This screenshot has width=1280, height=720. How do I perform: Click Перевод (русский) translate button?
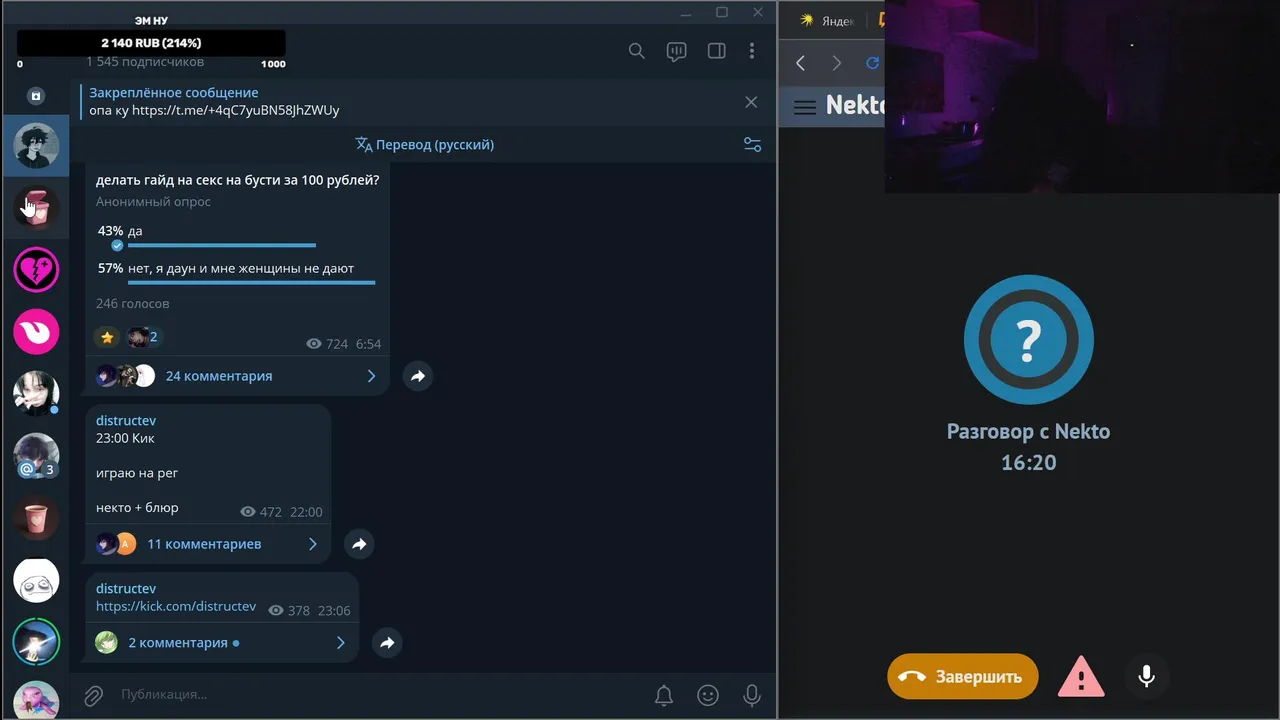(x=425, y=145)
